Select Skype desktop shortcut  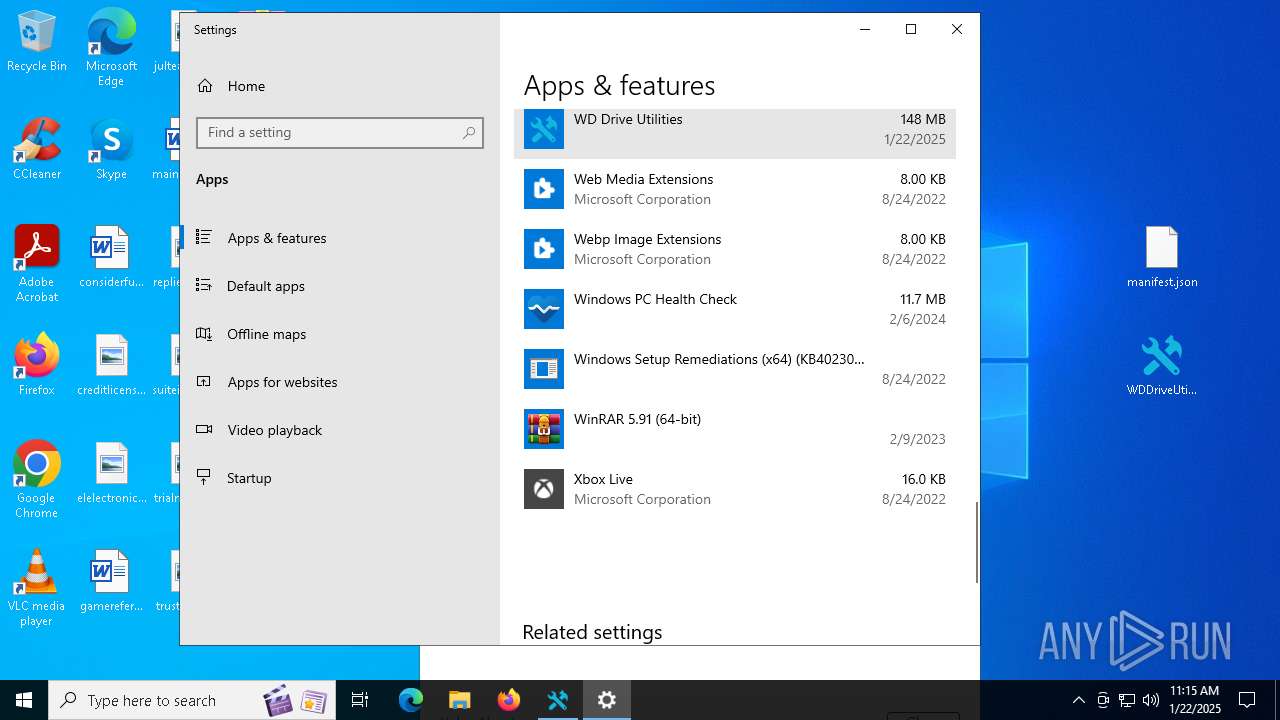pos(111,150)
